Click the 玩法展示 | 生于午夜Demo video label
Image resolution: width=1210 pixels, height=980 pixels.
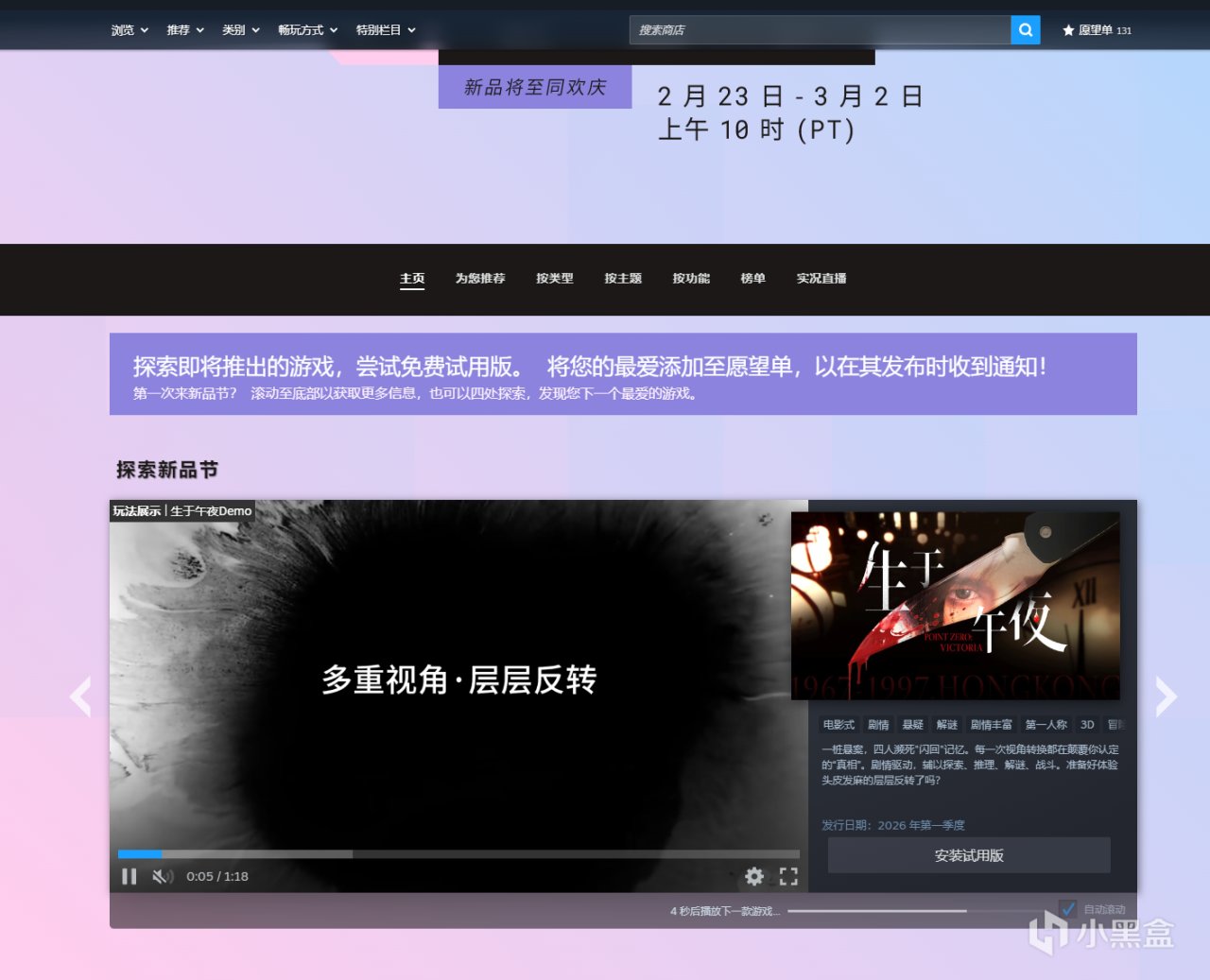pos(182,511)
